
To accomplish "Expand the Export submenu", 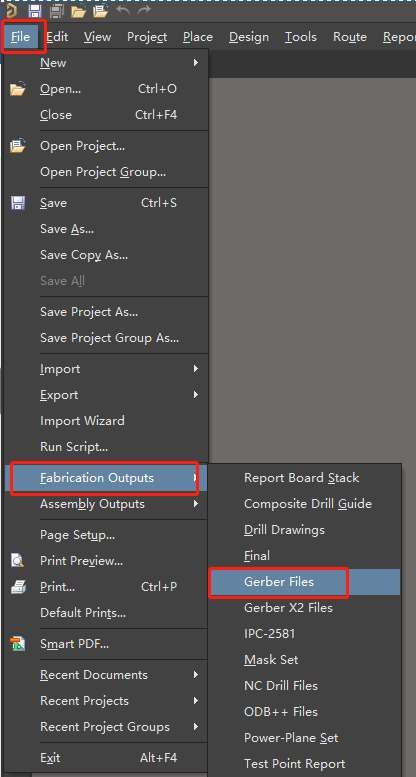I will click(x=106, y=395).
